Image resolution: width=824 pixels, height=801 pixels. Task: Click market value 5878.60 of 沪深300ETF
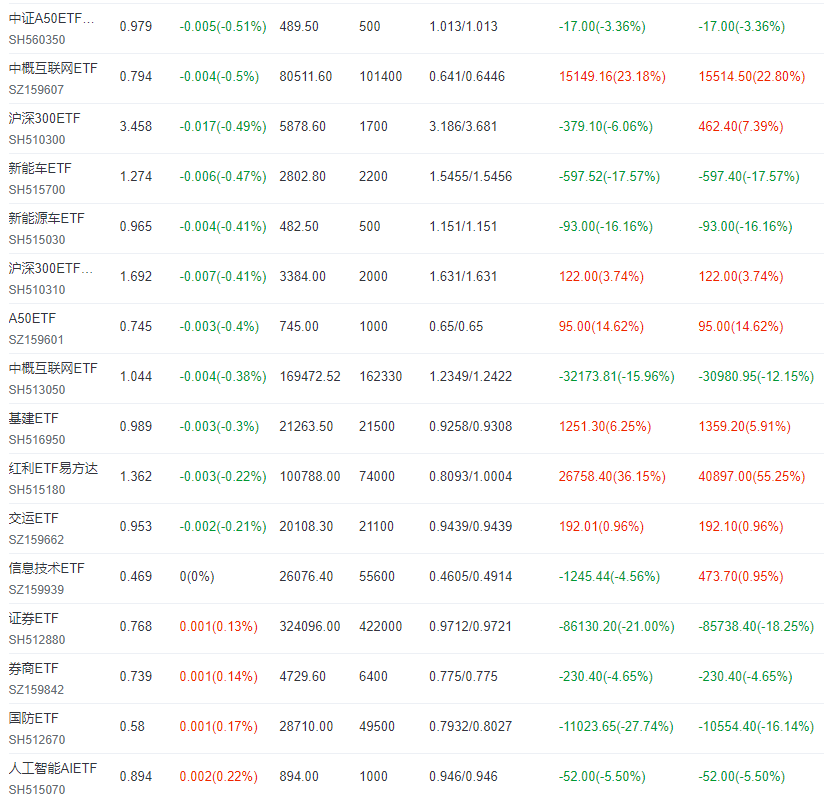pyautogui.click(x=303, y=126)
